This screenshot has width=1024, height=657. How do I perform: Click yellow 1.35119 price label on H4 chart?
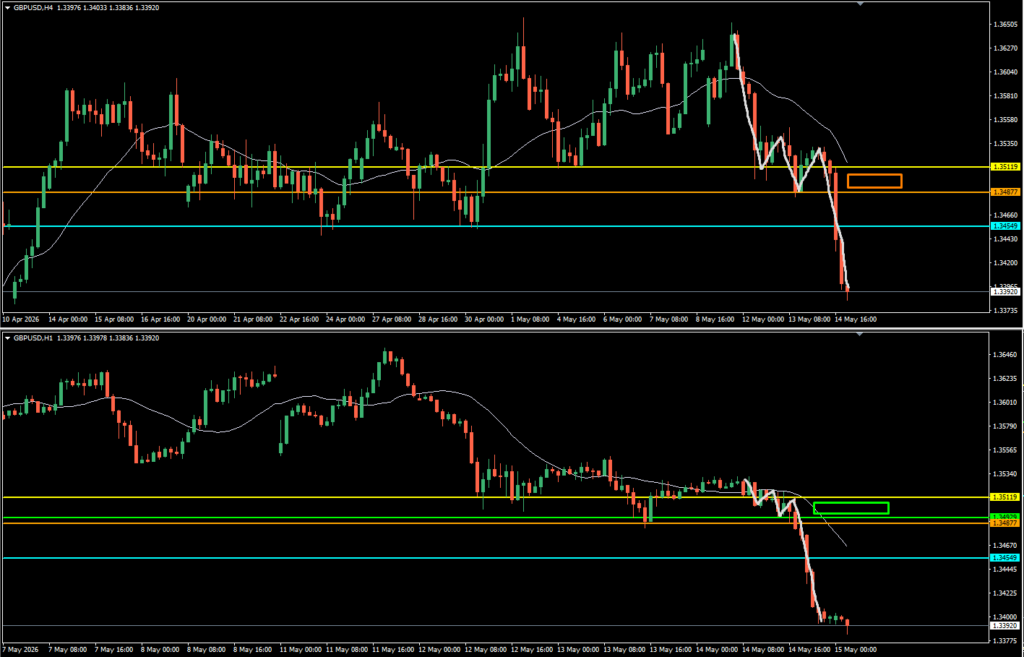(x=1005, y=167)
